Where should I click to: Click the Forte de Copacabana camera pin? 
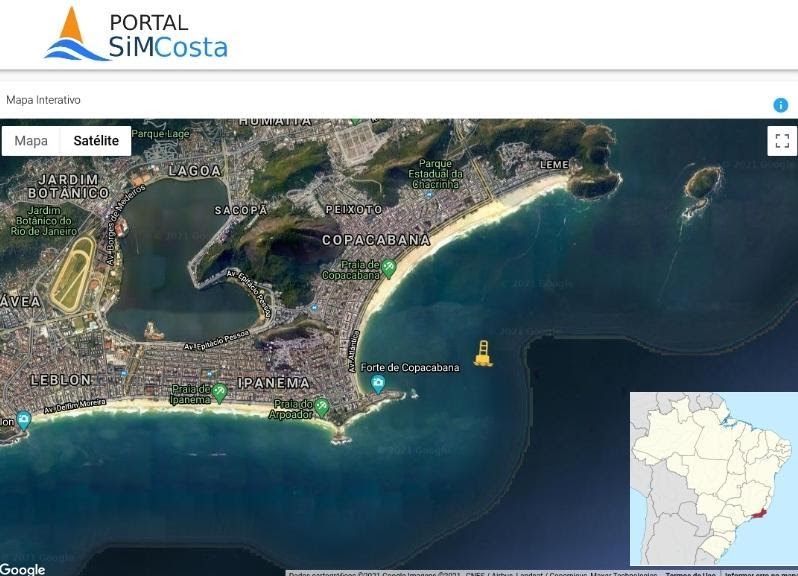pyautogui.click(x=378, y=384)
